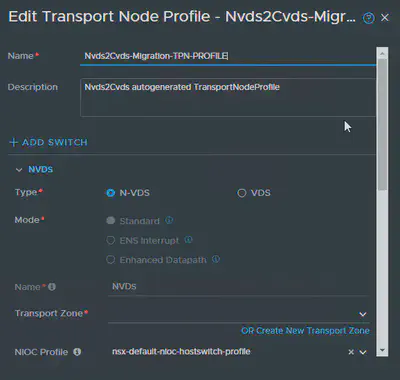Click the info icon beside NIOC Profile
The height and width of the screenshot is (380, 400).
coord(77,352)
